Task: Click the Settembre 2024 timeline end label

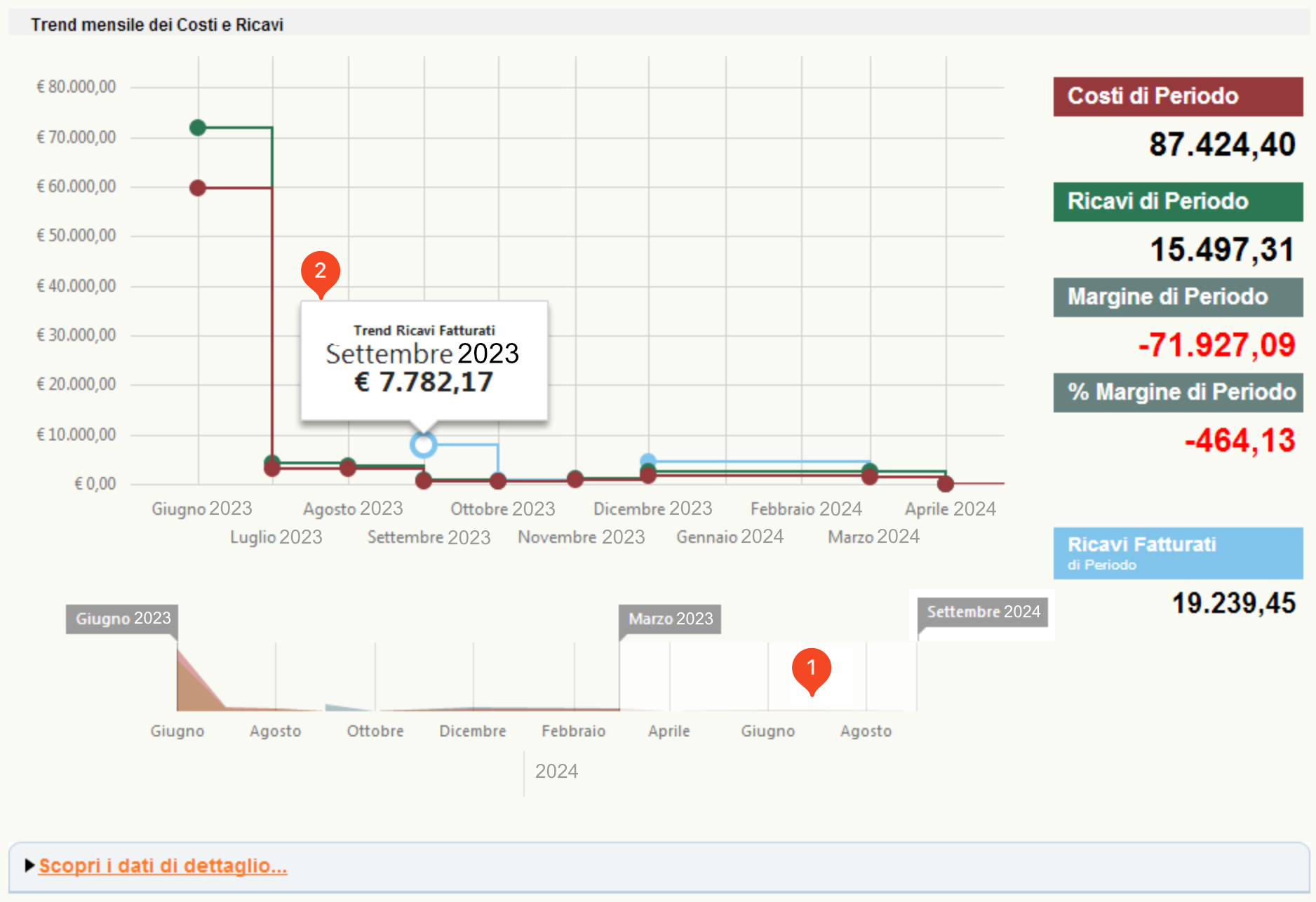Action: coord(983,612)
